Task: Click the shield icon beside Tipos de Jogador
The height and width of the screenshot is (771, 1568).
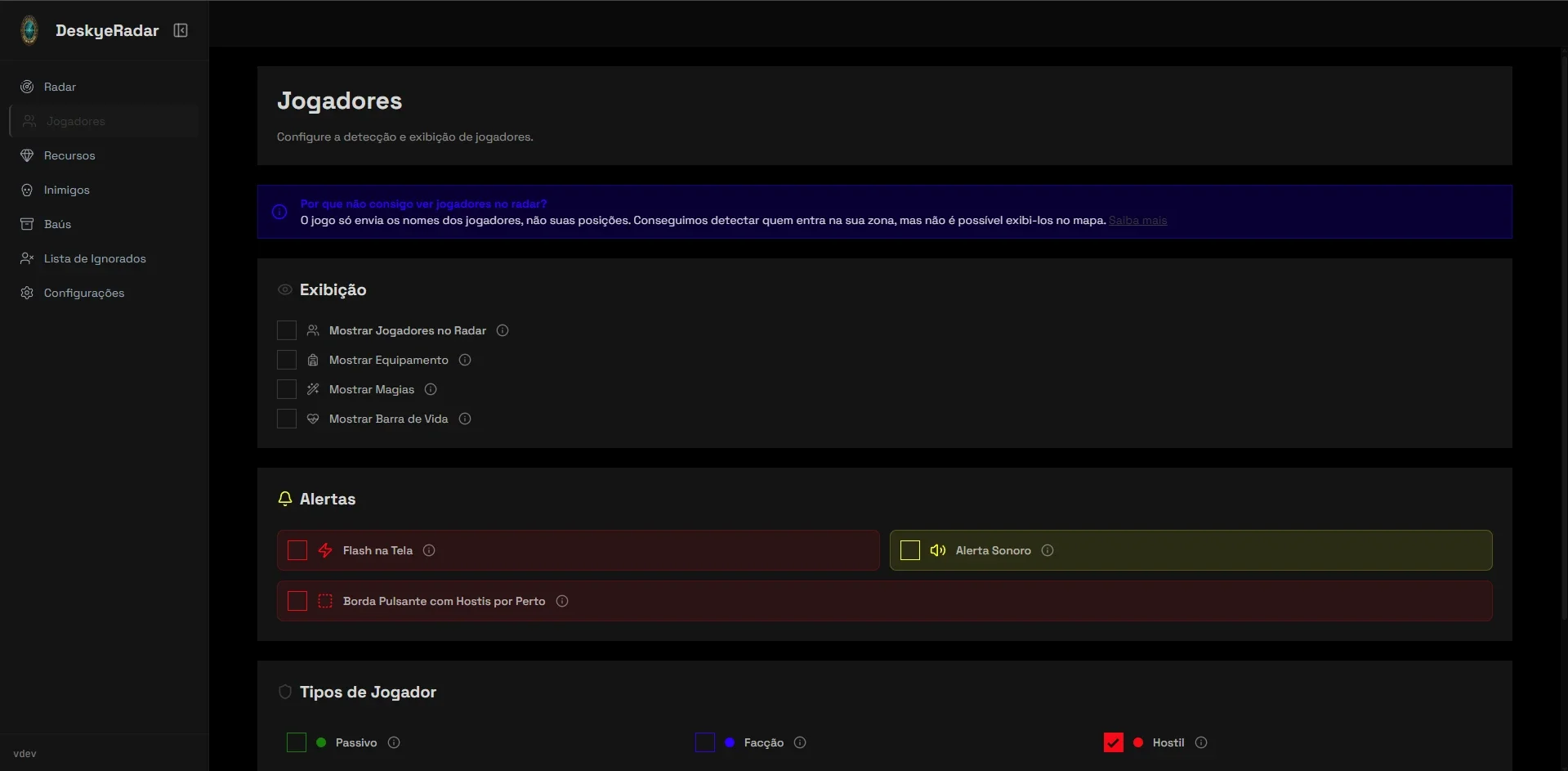Action: (x=285, y=692)
